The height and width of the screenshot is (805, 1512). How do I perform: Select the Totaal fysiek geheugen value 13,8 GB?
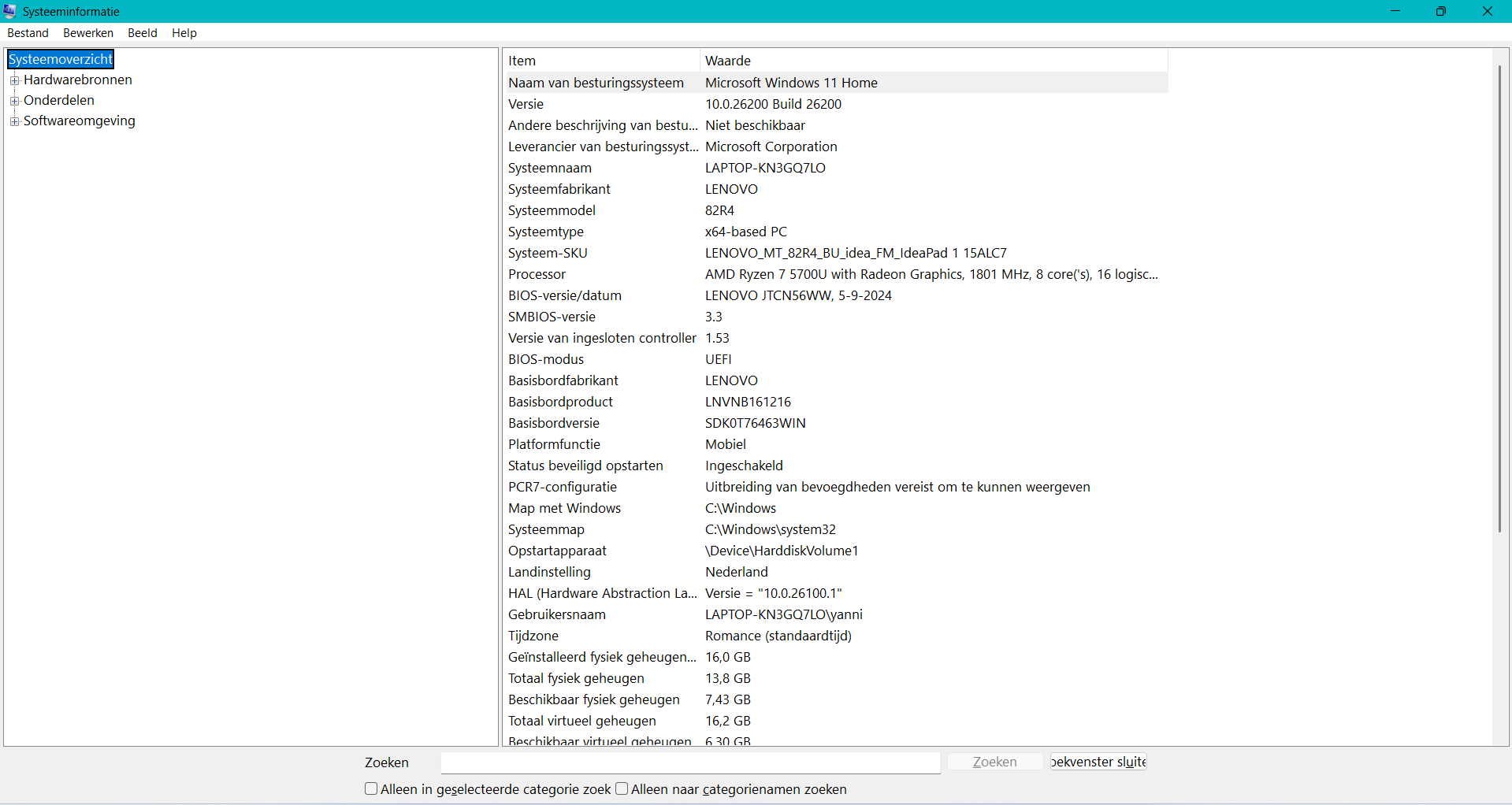tap(728, 678)
